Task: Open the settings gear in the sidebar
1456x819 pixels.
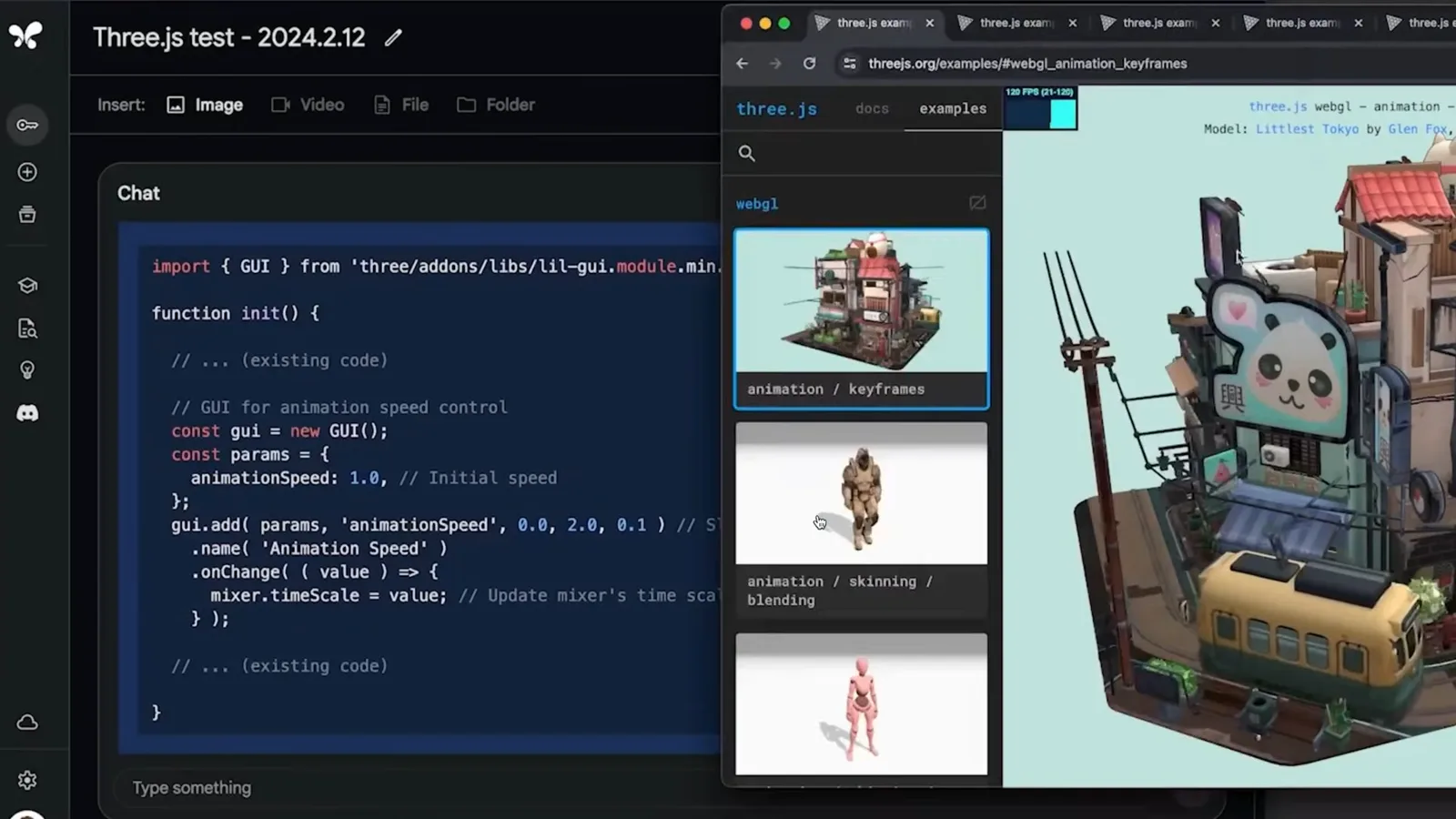Action: pos(27,781)
